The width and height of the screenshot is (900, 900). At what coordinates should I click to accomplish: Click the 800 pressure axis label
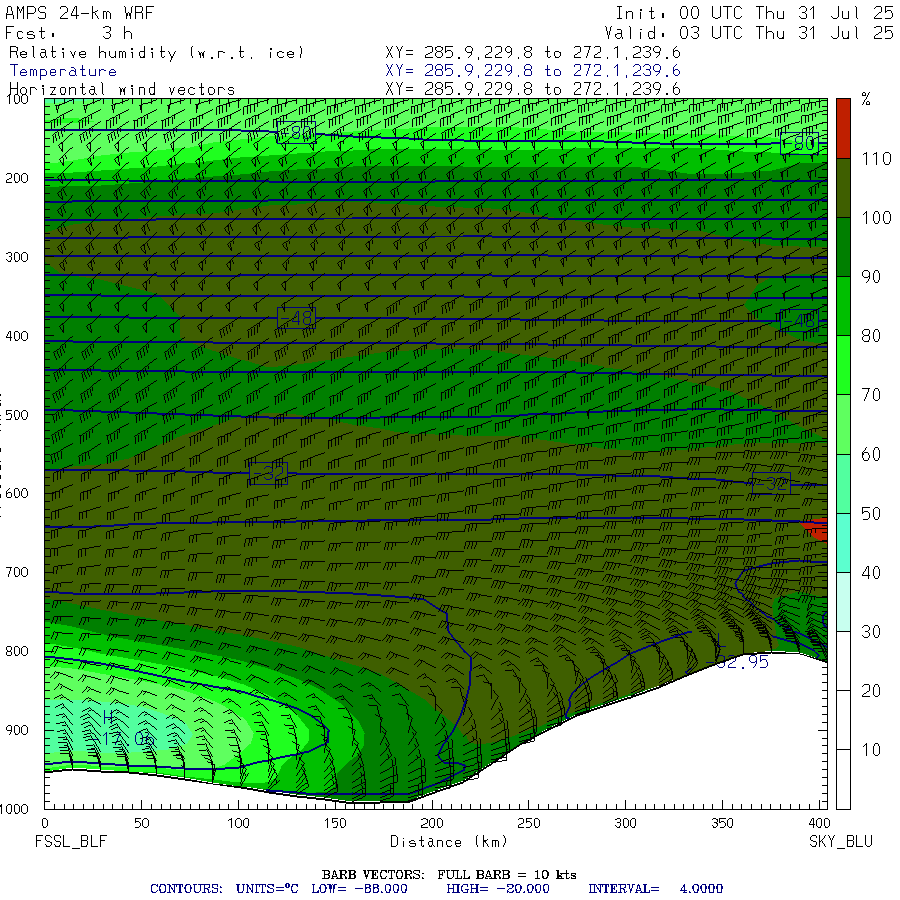[x=17, y=651]
